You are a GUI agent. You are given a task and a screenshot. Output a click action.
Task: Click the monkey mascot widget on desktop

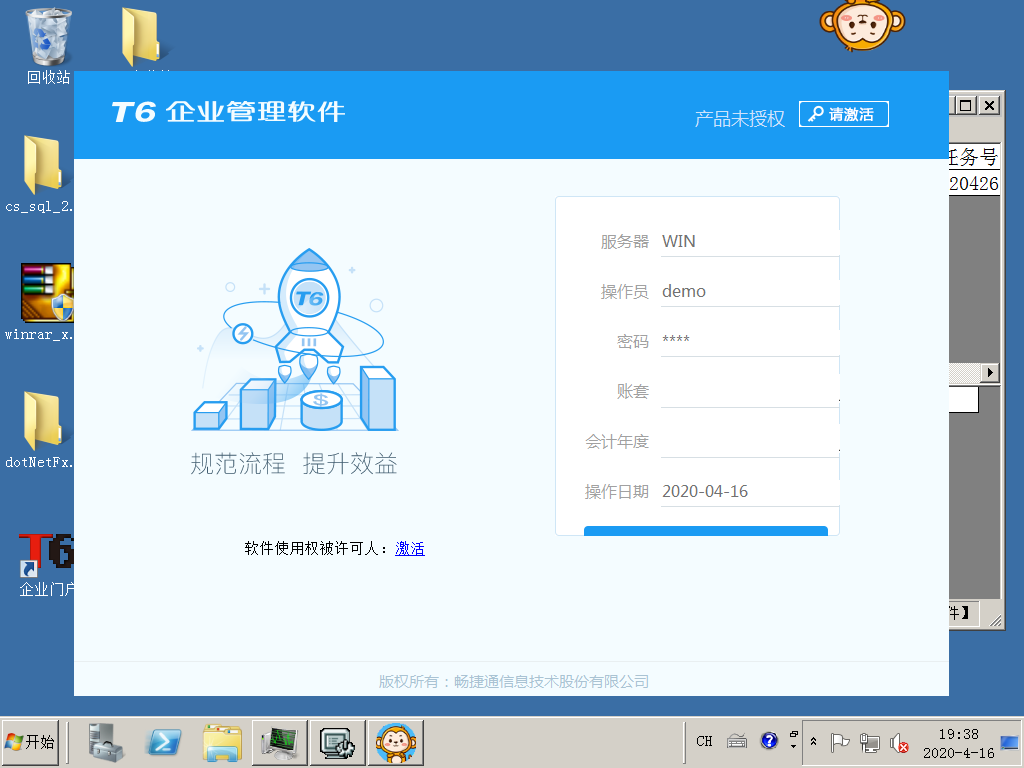(862, 25)
